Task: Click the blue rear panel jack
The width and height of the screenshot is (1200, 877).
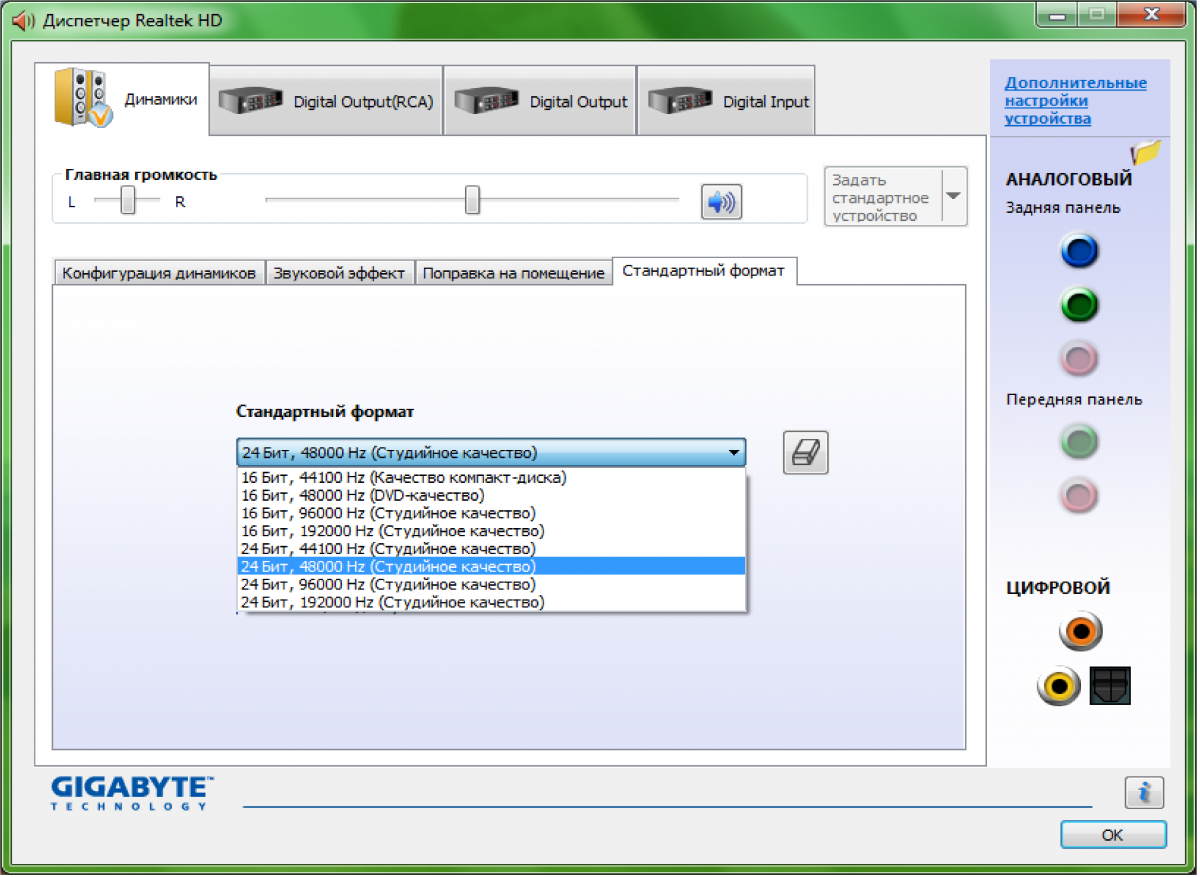Action: tap(1080, 250)
